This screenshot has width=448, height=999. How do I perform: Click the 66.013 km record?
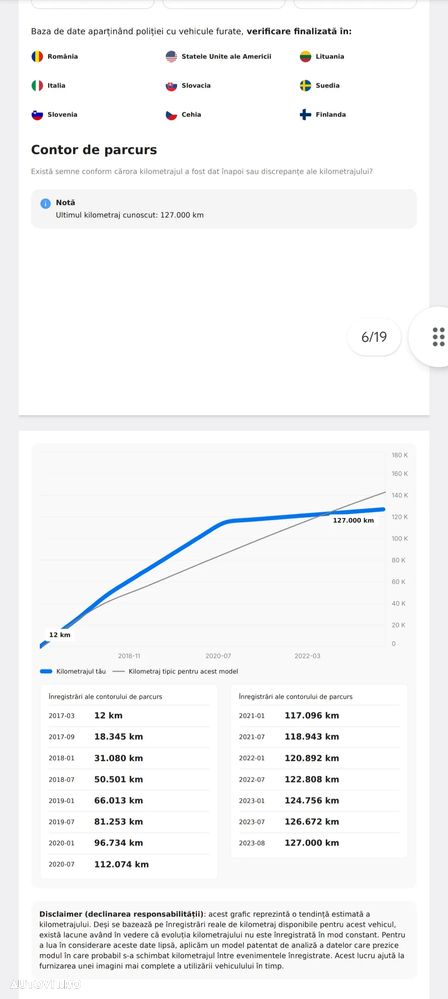click(128, 800)
